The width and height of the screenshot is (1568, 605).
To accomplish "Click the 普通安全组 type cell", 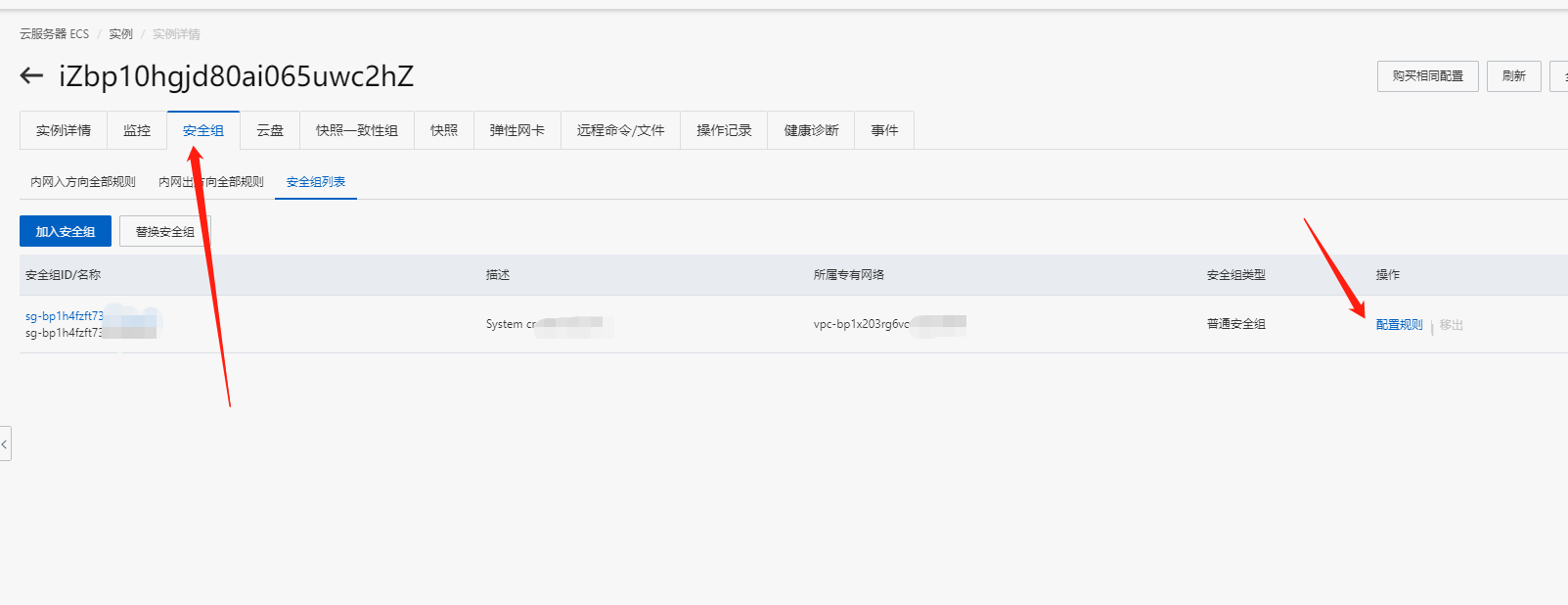I will pos(1236,324).
